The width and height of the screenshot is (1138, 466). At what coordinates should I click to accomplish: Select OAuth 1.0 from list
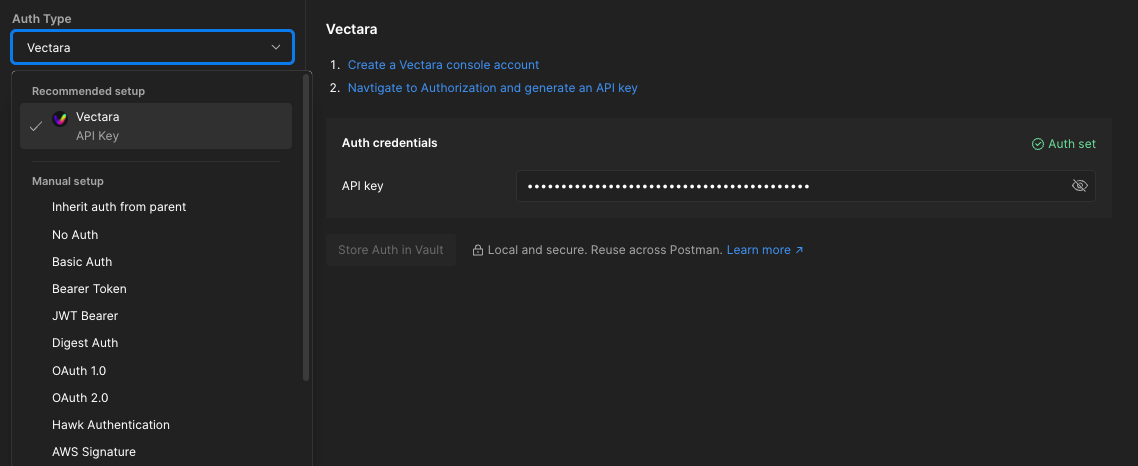click(x=79, y=371)
